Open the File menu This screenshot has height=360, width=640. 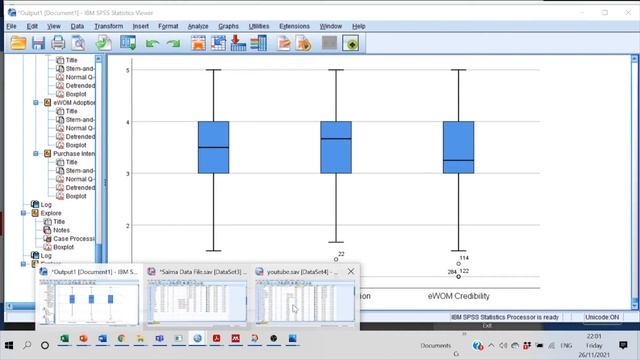coord(11,26)
